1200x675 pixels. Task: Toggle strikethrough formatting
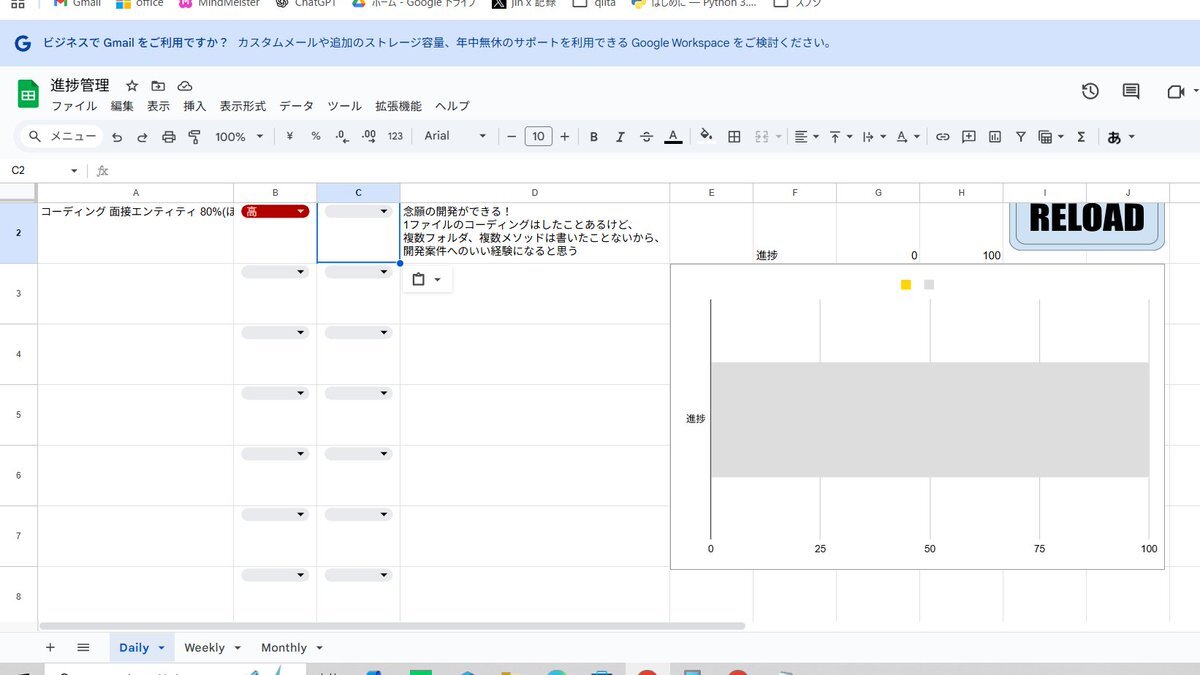[x=646, y=137]
